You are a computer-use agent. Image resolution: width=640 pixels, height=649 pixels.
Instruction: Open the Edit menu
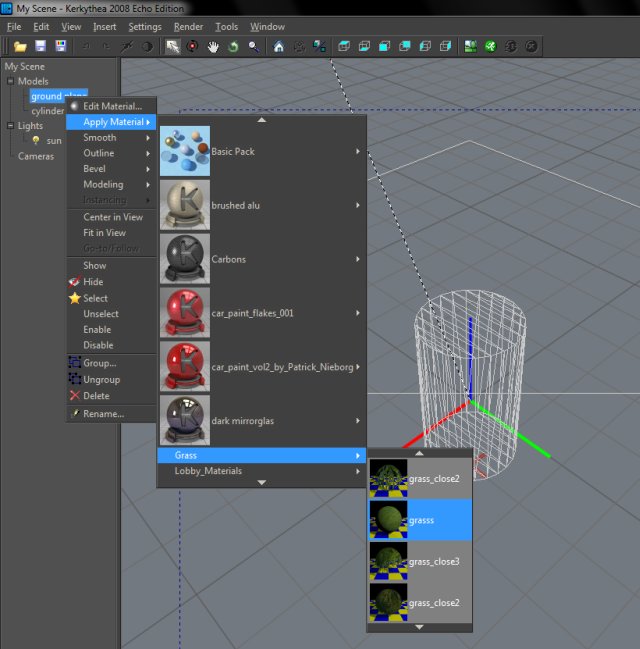pos(41,27)
